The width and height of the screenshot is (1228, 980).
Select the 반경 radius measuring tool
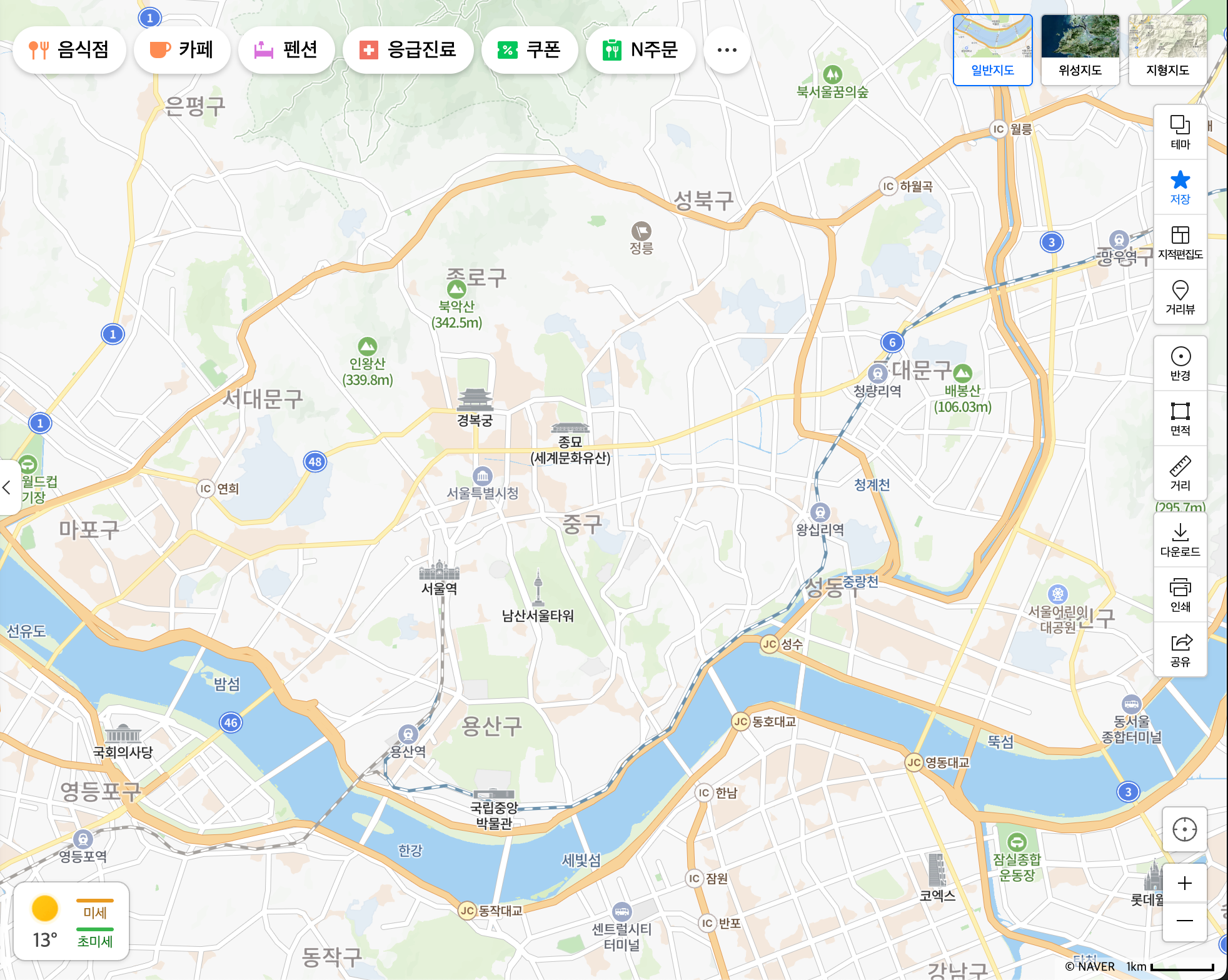click(1180, 363)
